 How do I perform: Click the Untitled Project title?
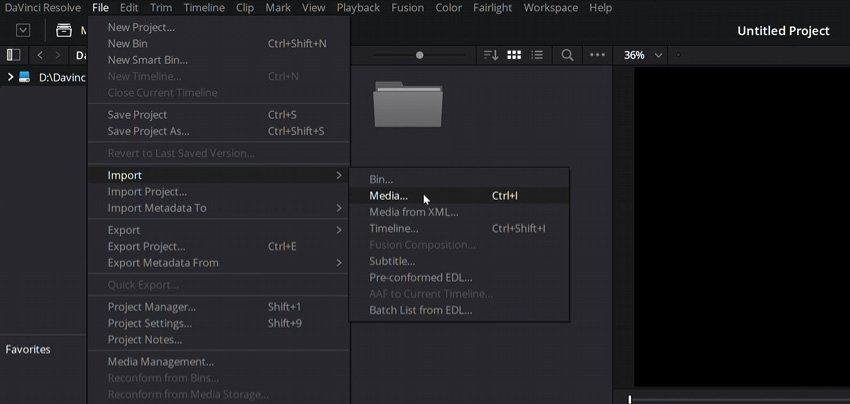pos(783,31)
